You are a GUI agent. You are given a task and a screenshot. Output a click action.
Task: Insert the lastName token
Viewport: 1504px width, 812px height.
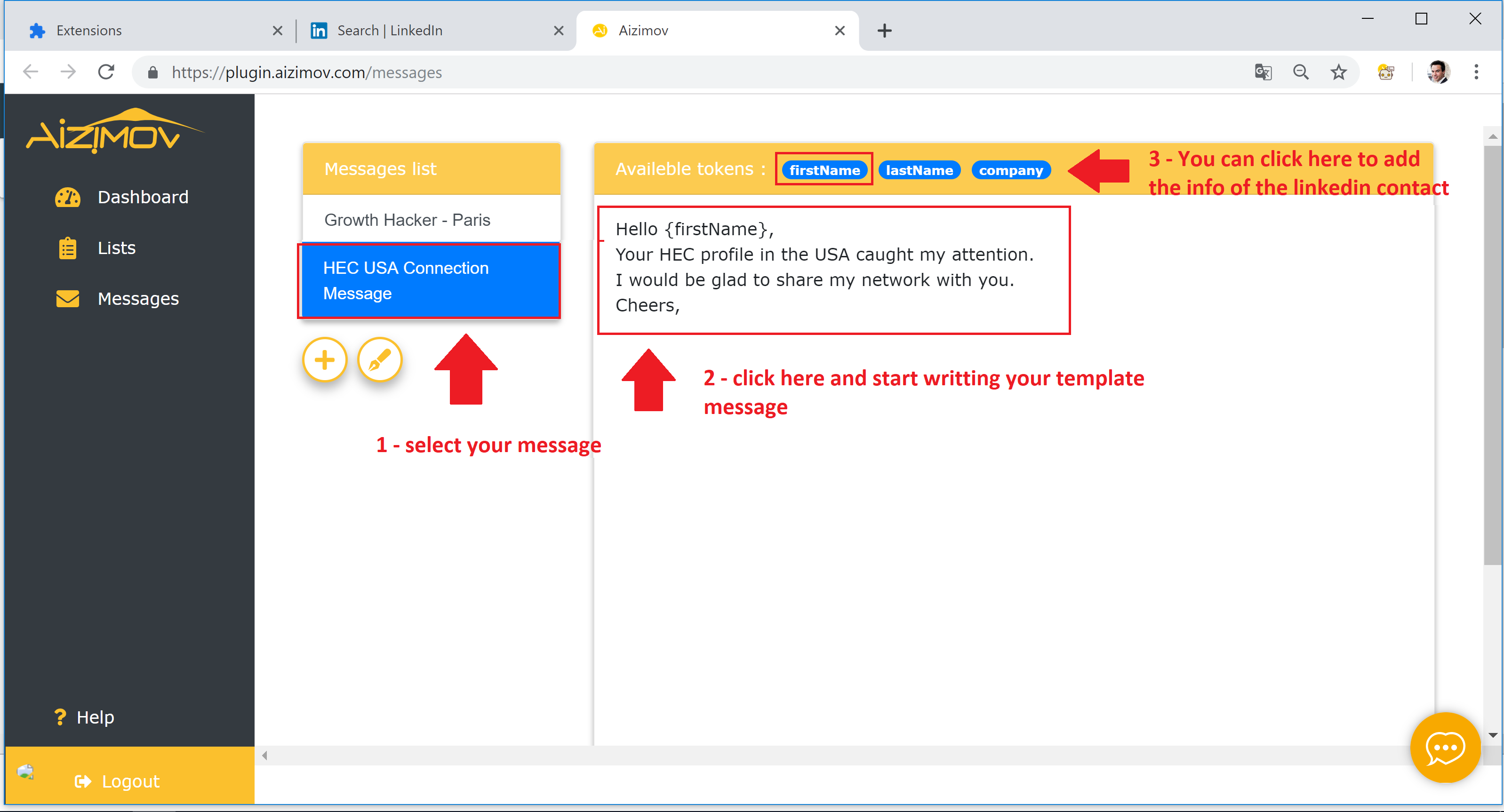pos(919,170)
